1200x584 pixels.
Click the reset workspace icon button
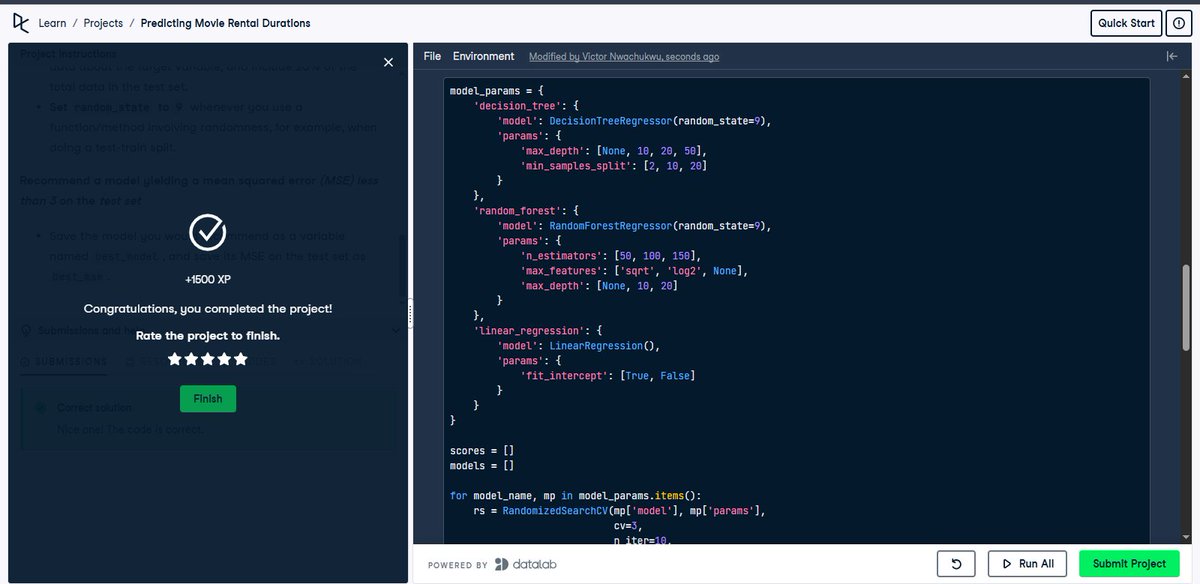pos(956,563)
